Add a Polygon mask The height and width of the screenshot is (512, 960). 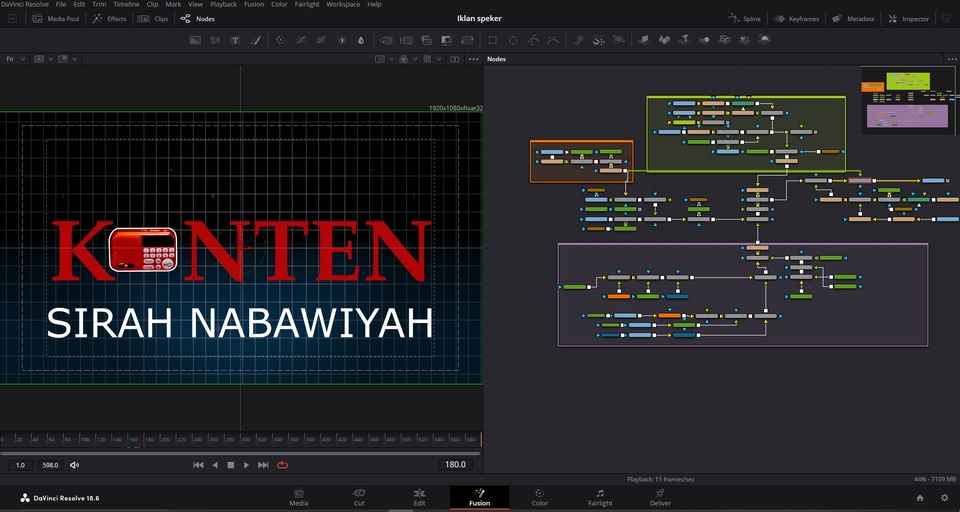click(x=533, y=40)
